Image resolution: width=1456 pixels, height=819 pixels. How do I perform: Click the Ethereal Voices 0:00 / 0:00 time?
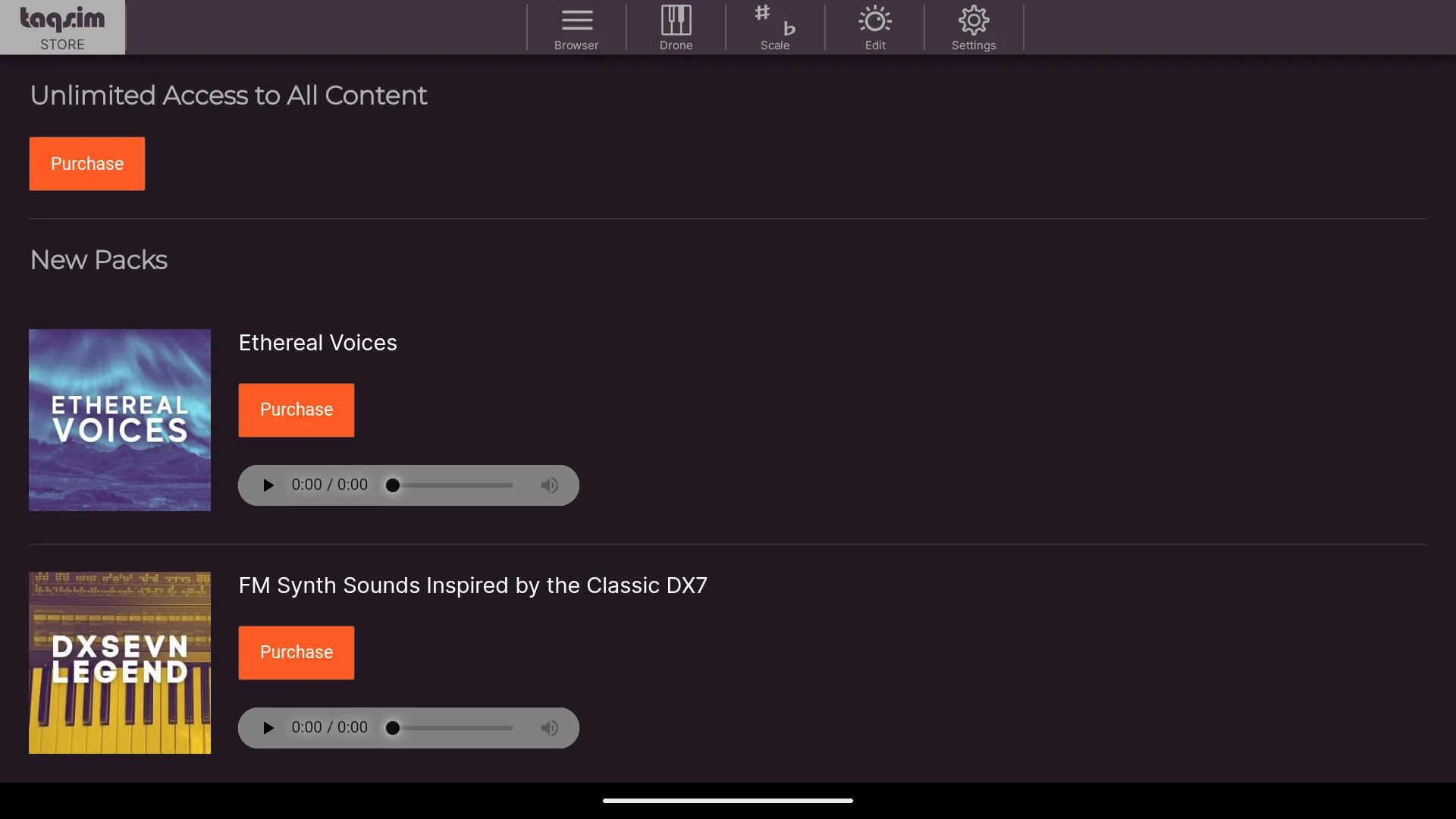[x=330, y=485]
